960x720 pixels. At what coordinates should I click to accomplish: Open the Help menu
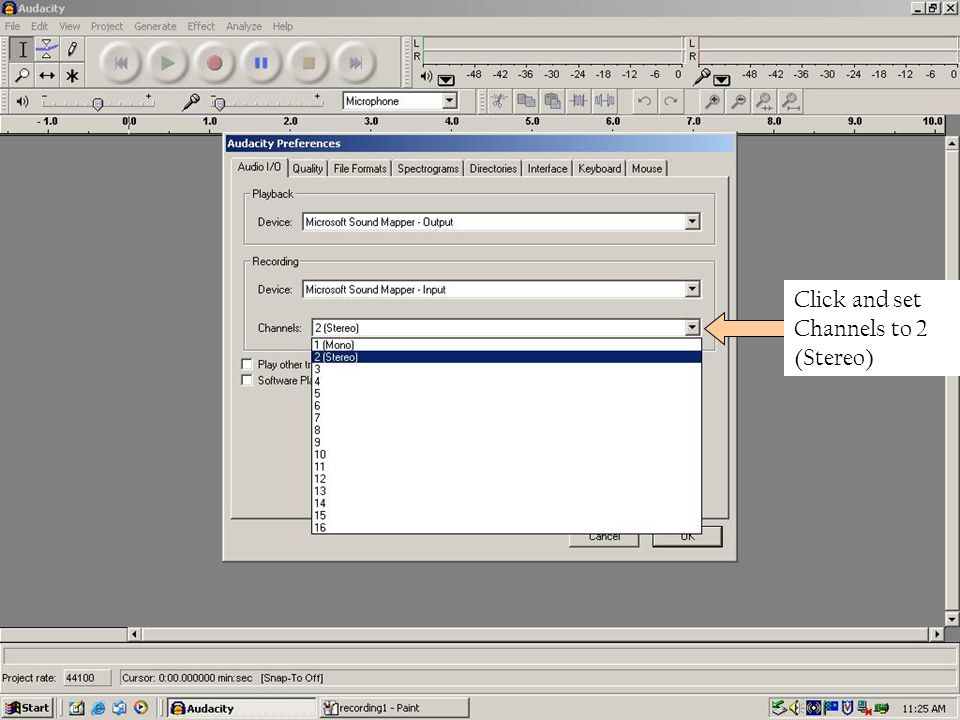pyautogui.click(x=282, y=26)
